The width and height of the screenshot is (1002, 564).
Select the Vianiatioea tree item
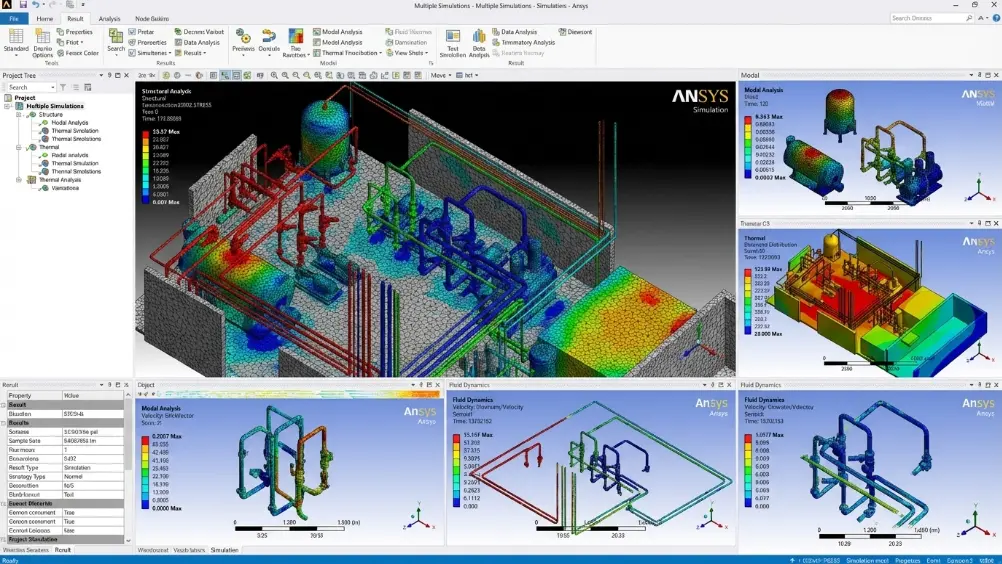click(65, 188)
